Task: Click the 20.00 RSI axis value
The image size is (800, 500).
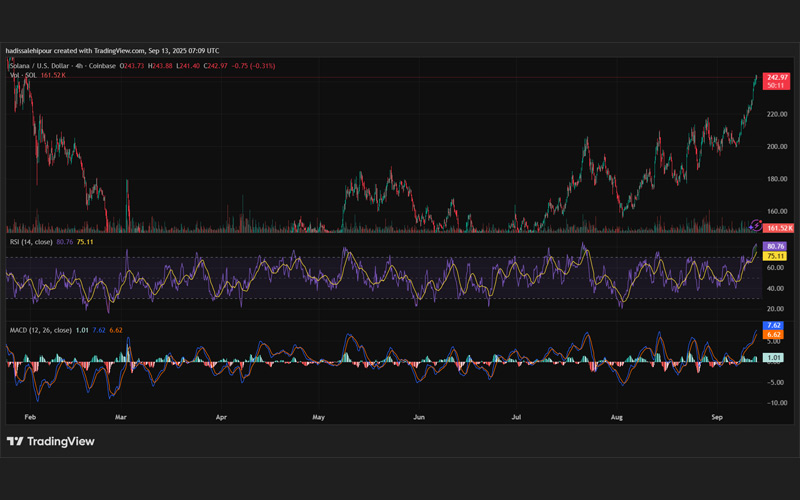Action: coord(775,309)
